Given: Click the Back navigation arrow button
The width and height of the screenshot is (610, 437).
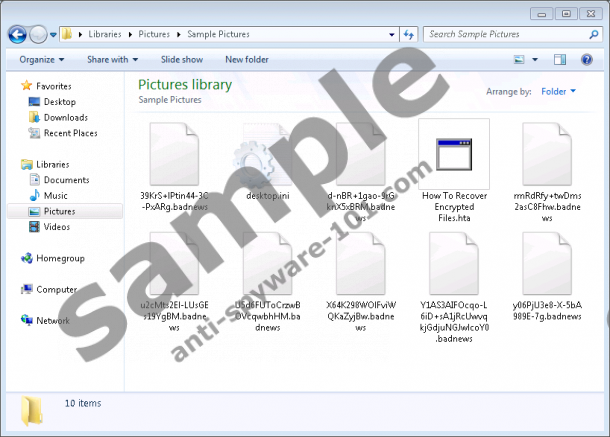Looking at the screenshot, I should pos(18,34).
